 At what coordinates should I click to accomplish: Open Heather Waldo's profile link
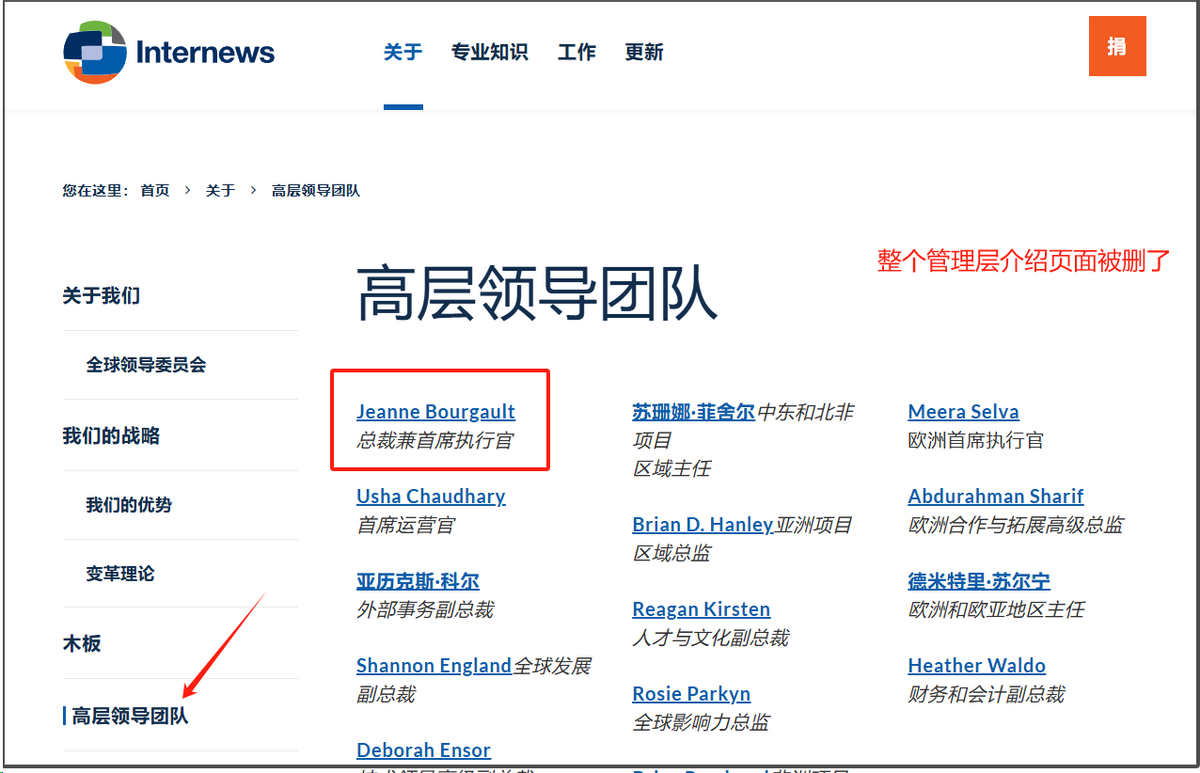pos(977,666)
